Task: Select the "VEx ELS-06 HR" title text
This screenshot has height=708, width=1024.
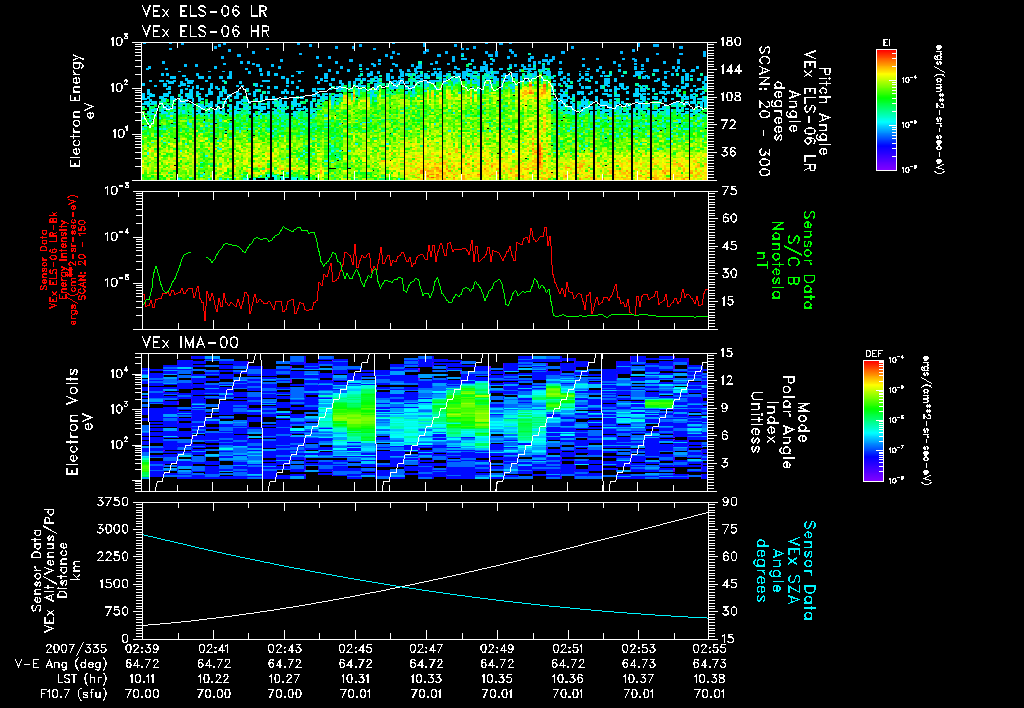Action: tap(205, 31)
